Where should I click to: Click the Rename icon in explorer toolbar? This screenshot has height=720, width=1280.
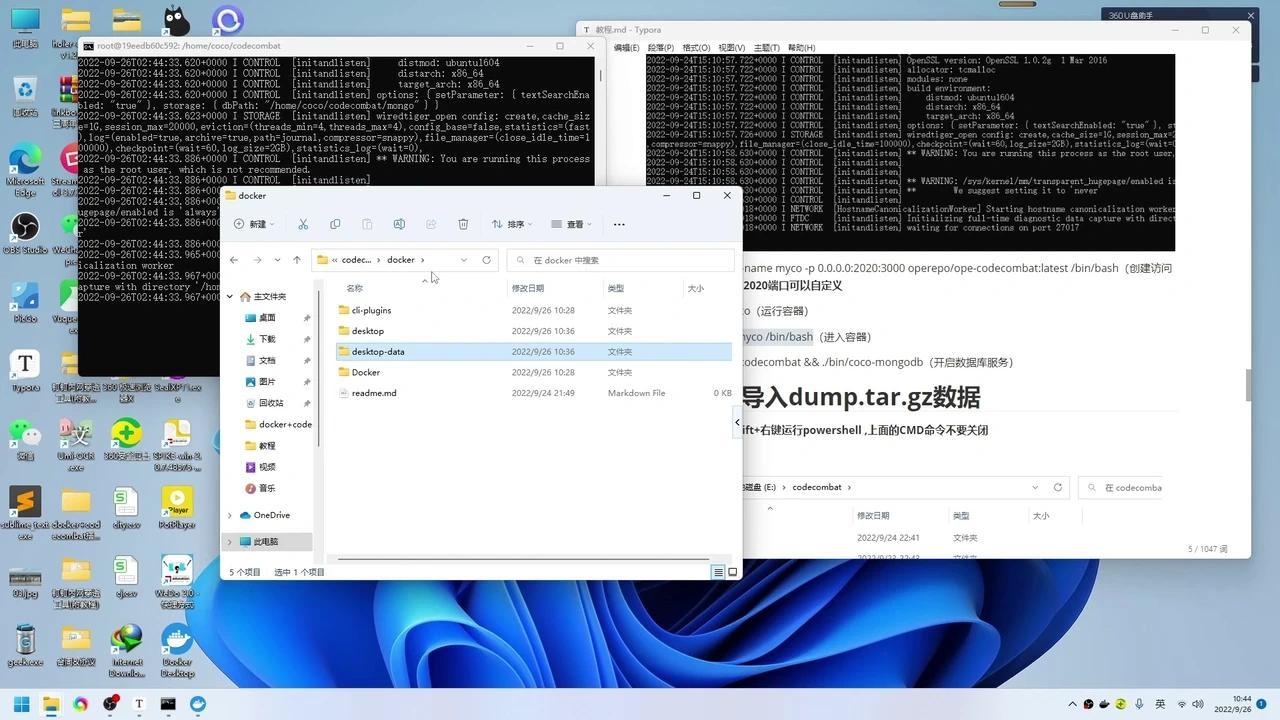(x=400, y=224)
